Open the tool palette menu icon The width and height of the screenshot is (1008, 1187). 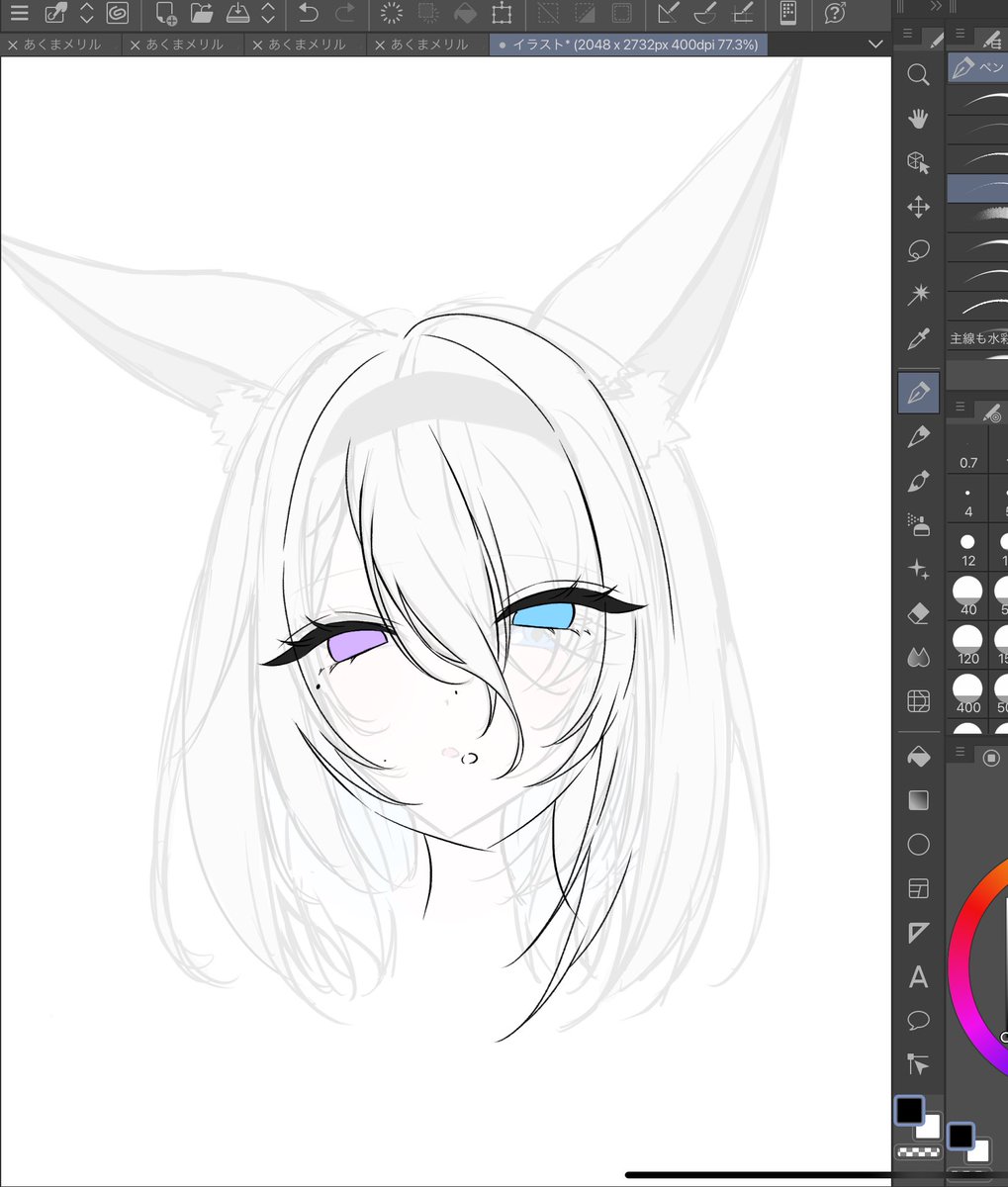click(x=907, y=34)
